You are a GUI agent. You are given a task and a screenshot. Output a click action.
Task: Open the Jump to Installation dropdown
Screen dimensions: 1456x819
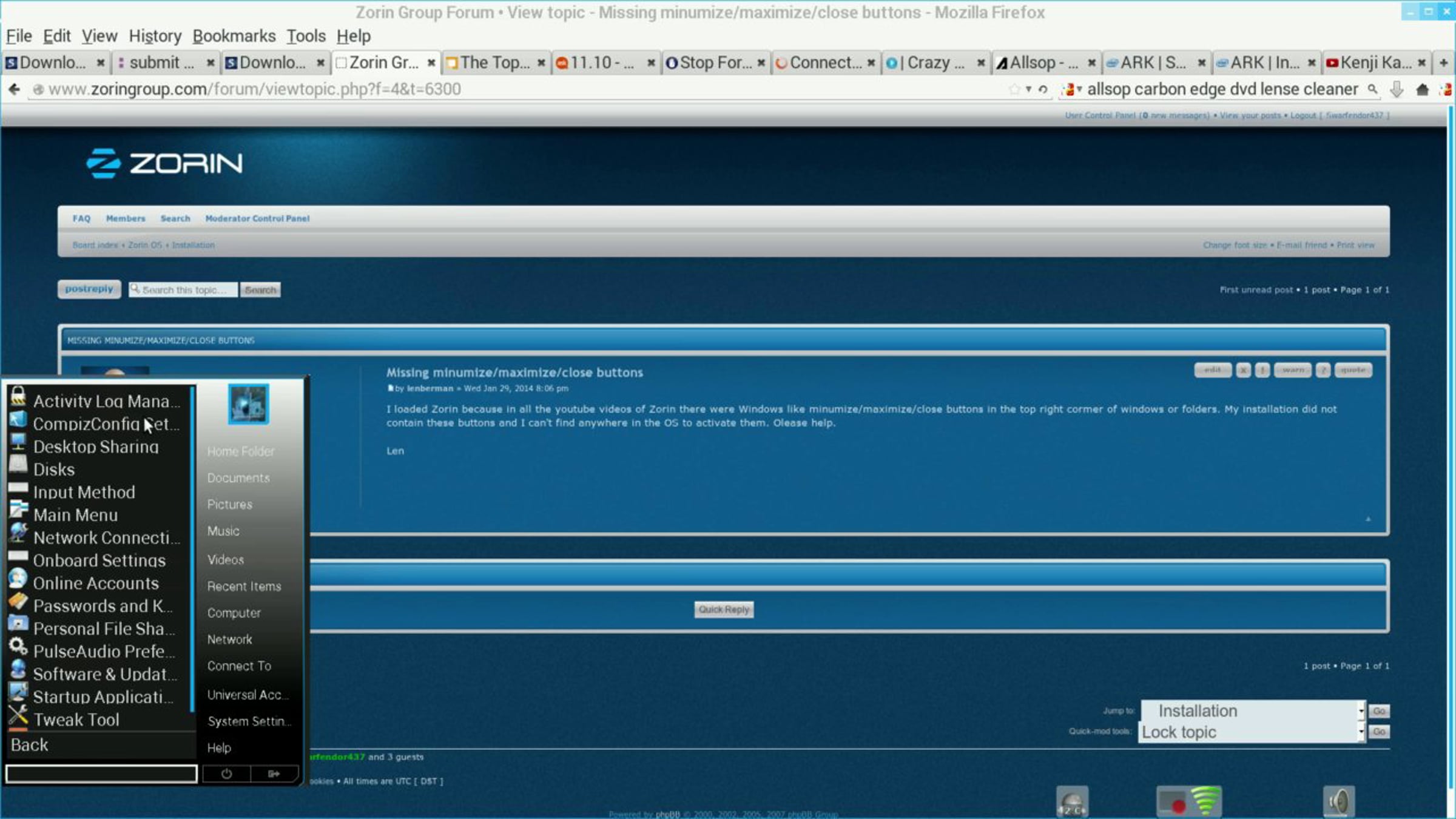coord(1253,710)
